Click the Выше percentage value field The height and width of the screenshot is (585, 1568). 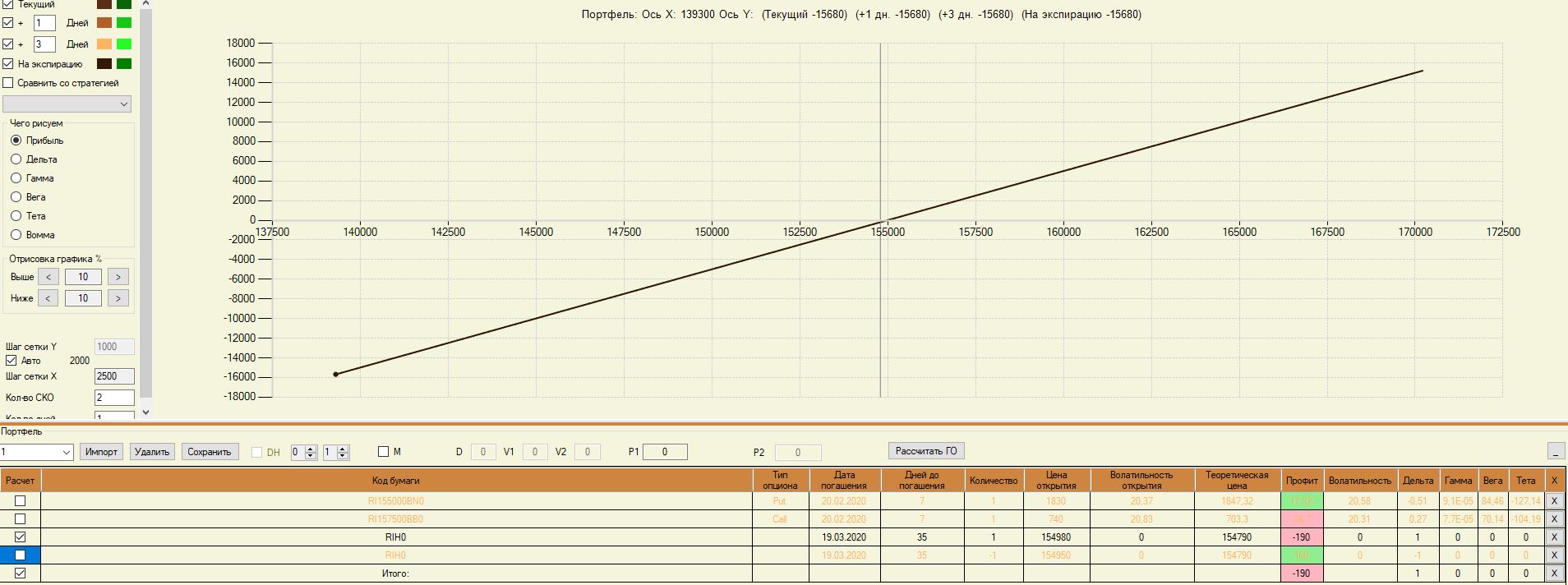(x=83, y=277)
